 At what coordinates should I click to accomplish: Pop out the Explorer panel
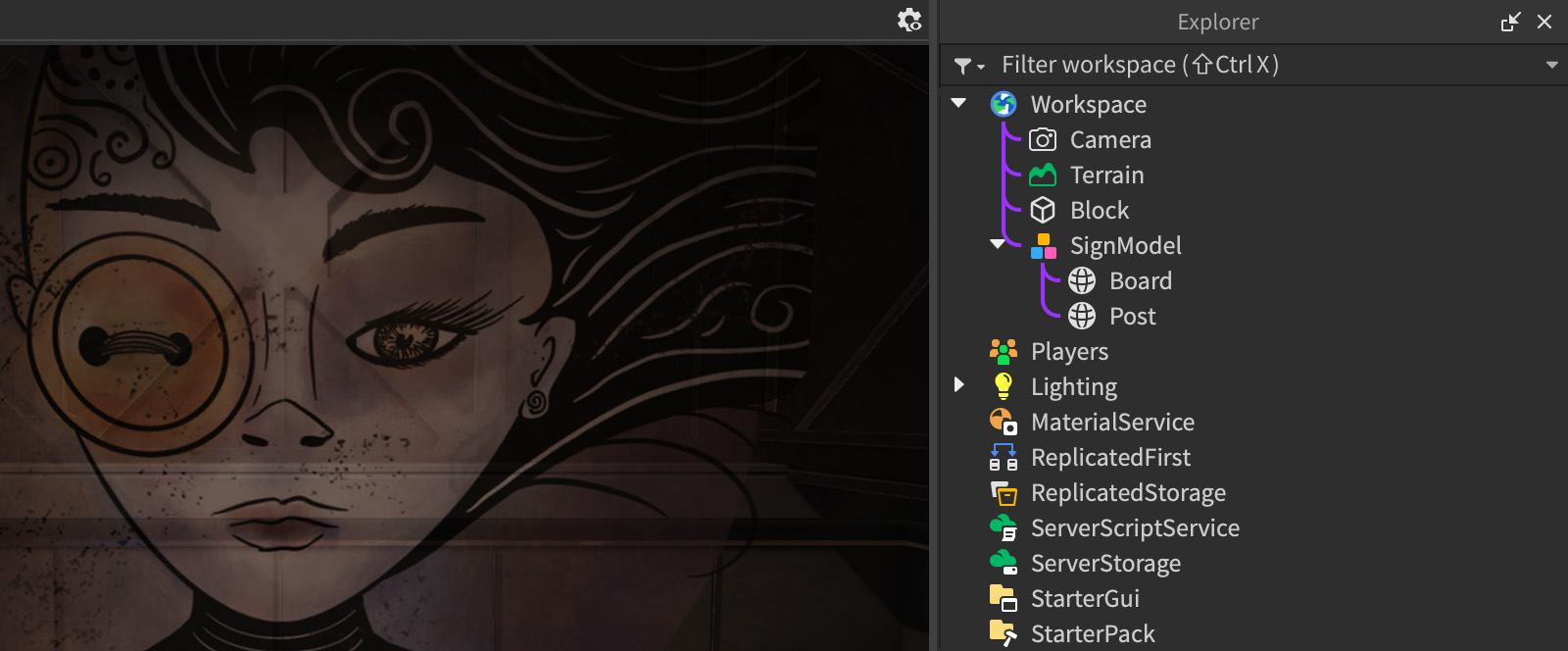[1510, 22]
